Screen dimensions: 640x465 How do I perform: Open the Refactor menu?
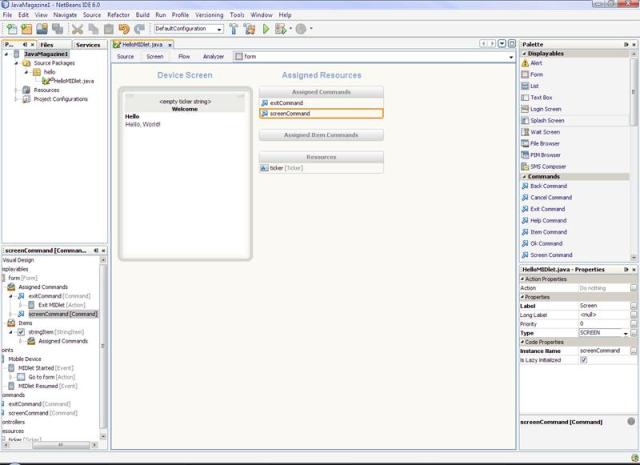118,16
